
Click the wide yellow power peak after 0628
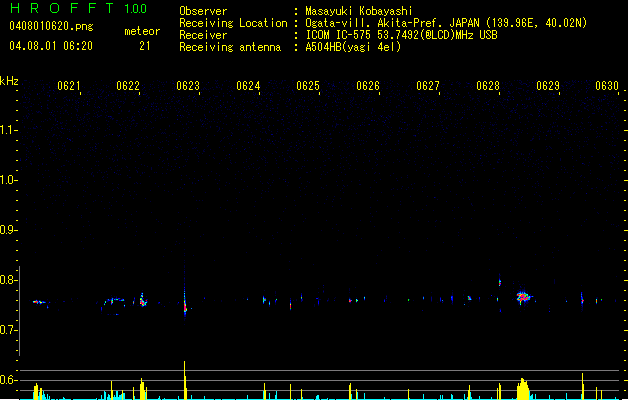tap(523, 388)
